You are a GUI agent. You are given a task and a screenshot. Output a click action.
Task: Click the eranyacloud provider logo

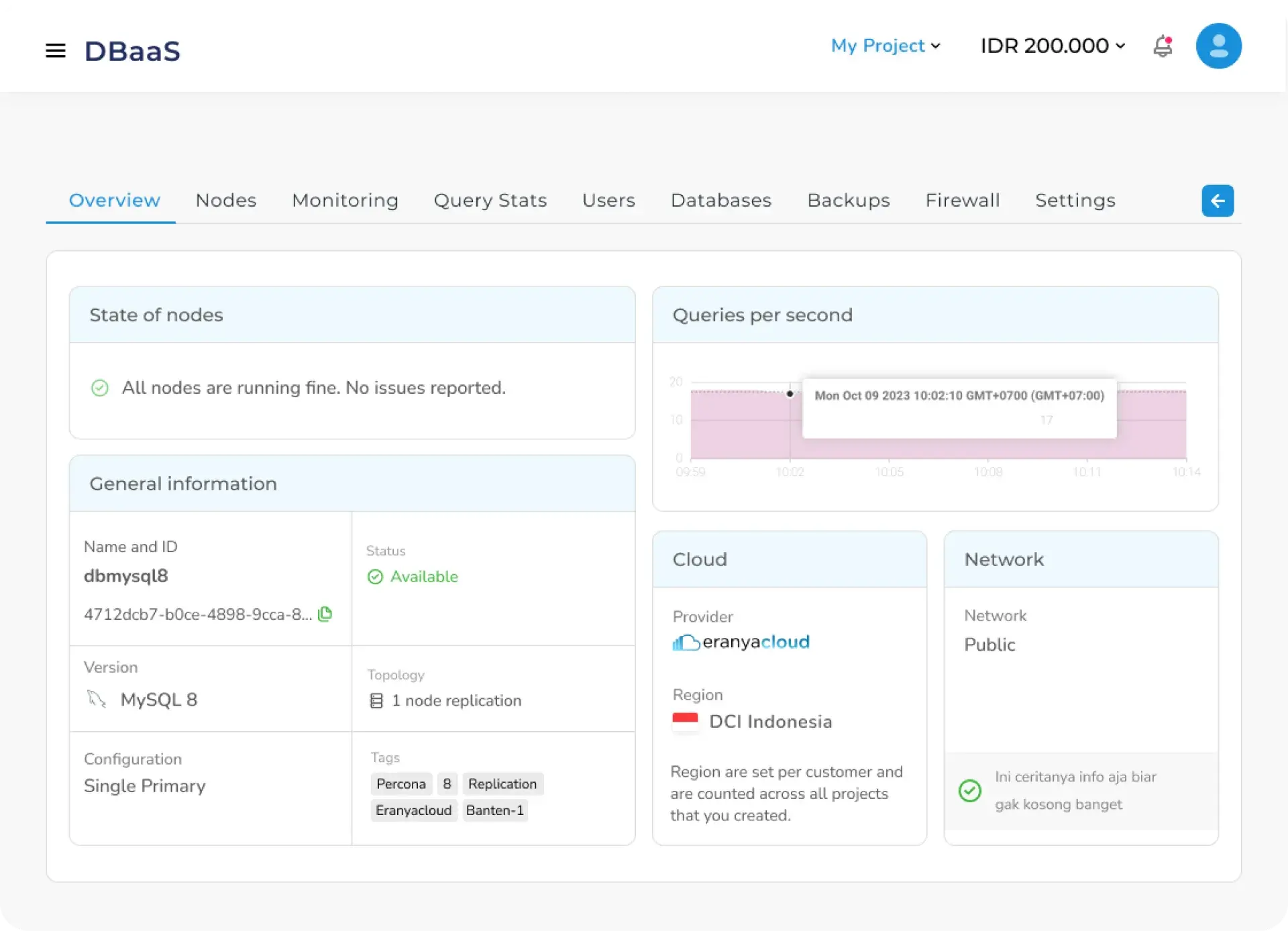741,642
